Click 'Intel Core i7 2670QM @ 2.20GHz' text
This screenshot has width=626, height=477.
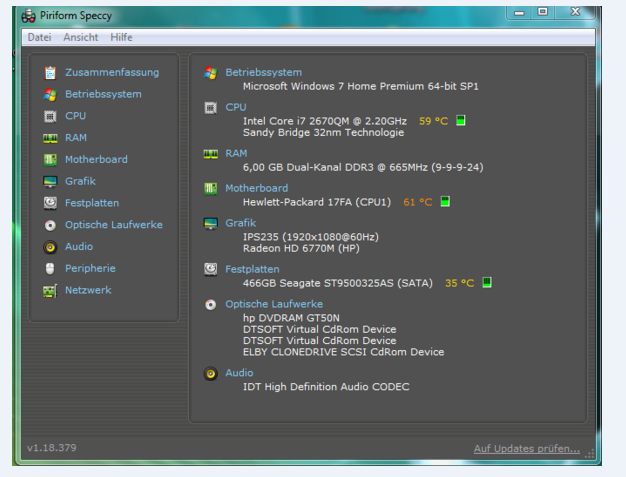coord(325,121)
